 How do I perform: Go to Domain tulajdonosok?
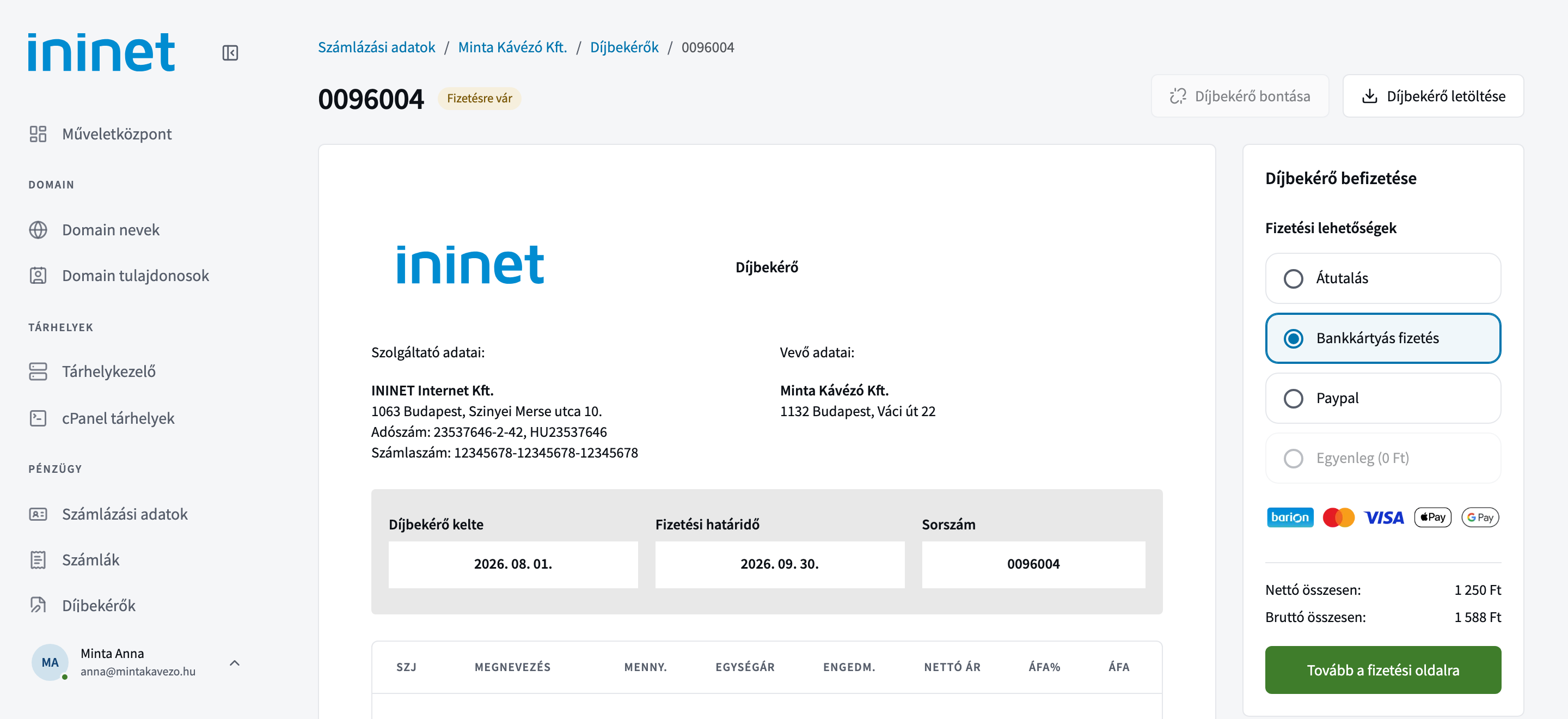(136, 276)
